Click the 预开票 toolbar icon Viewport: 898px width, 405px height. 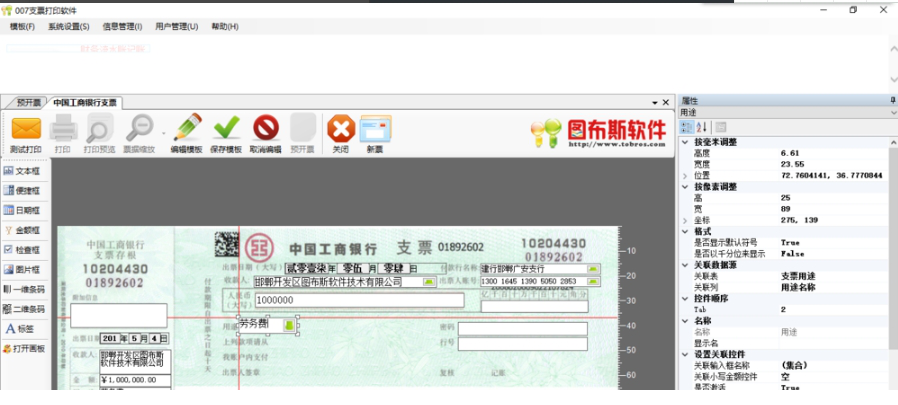(x=302, y=127)
